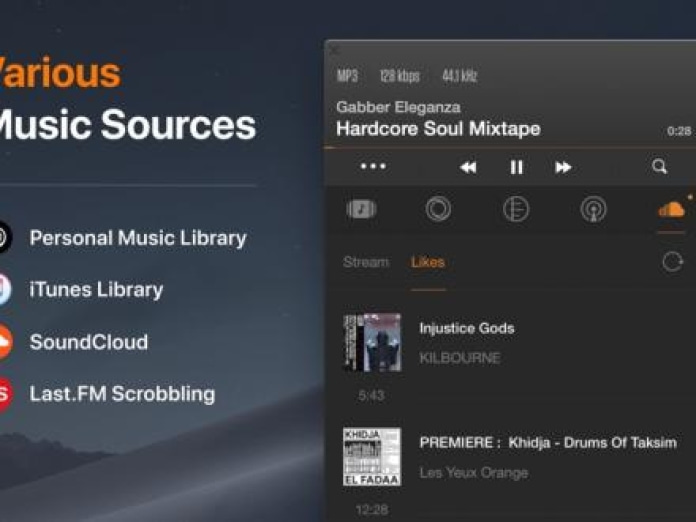Click the Music Sources heading

click(126, 125)
